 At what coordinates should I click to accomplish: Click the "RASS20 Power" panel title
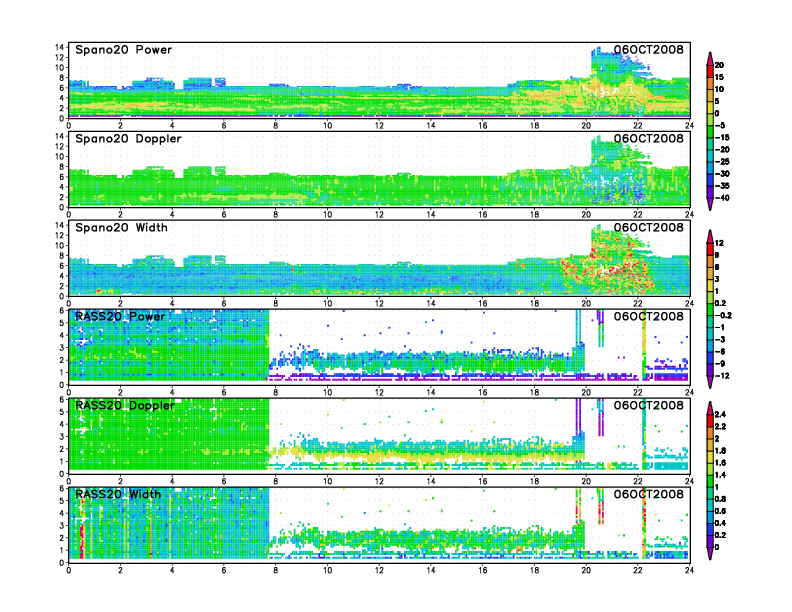(120, 317)
